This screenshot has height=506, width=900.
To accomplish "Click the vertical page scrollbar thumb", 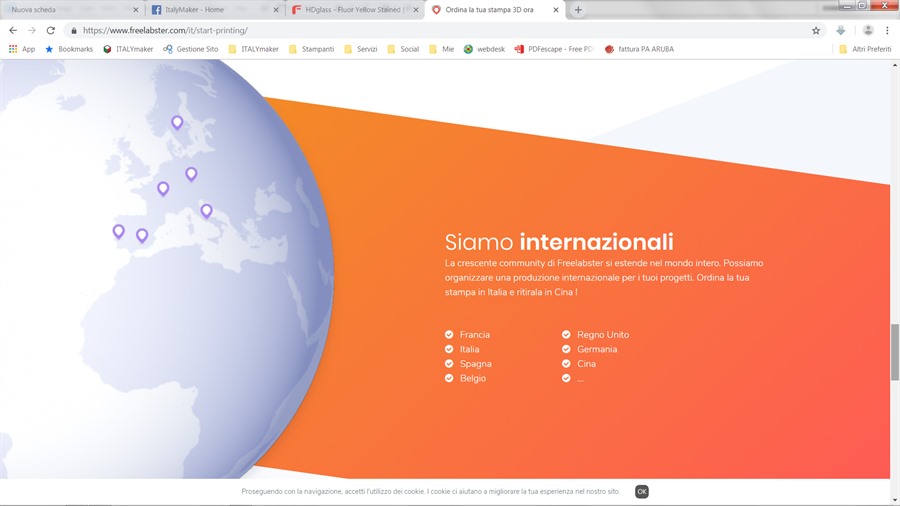I will [x=895, y=352].
